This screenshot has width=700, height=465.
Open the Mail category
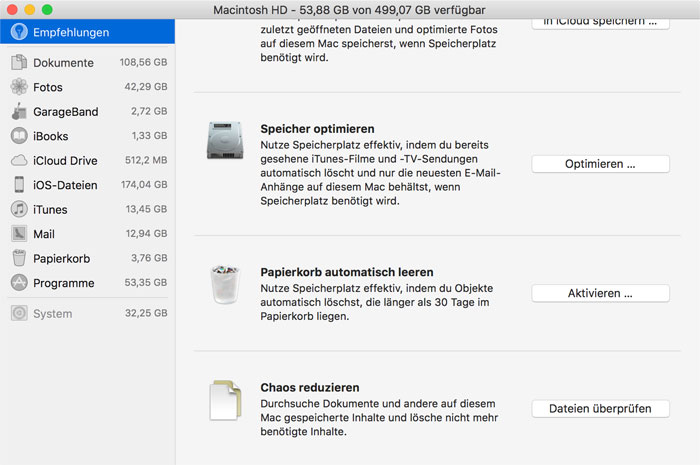(x=88, y=233)
